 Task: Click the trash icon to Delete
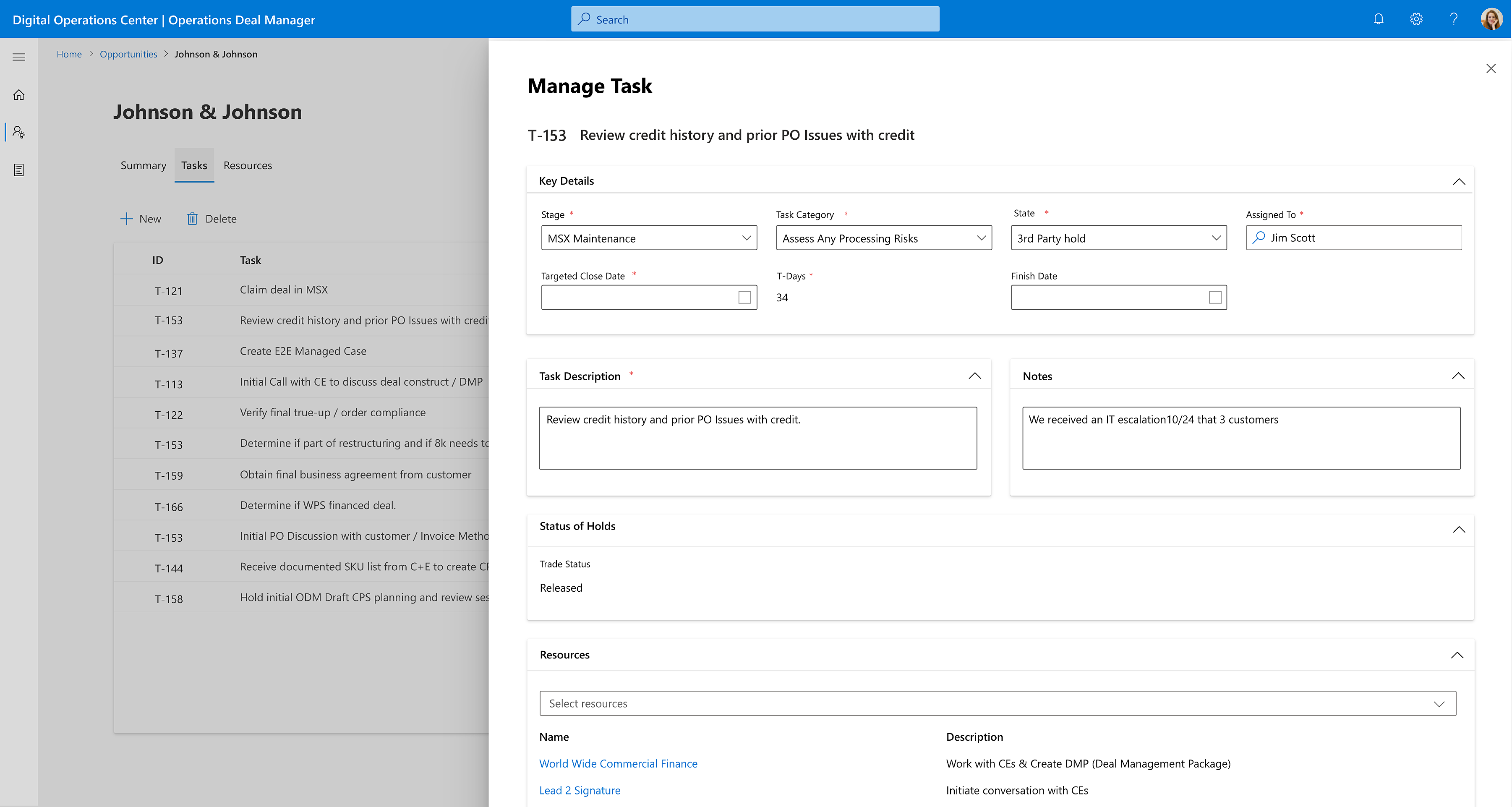pos(192,219)
